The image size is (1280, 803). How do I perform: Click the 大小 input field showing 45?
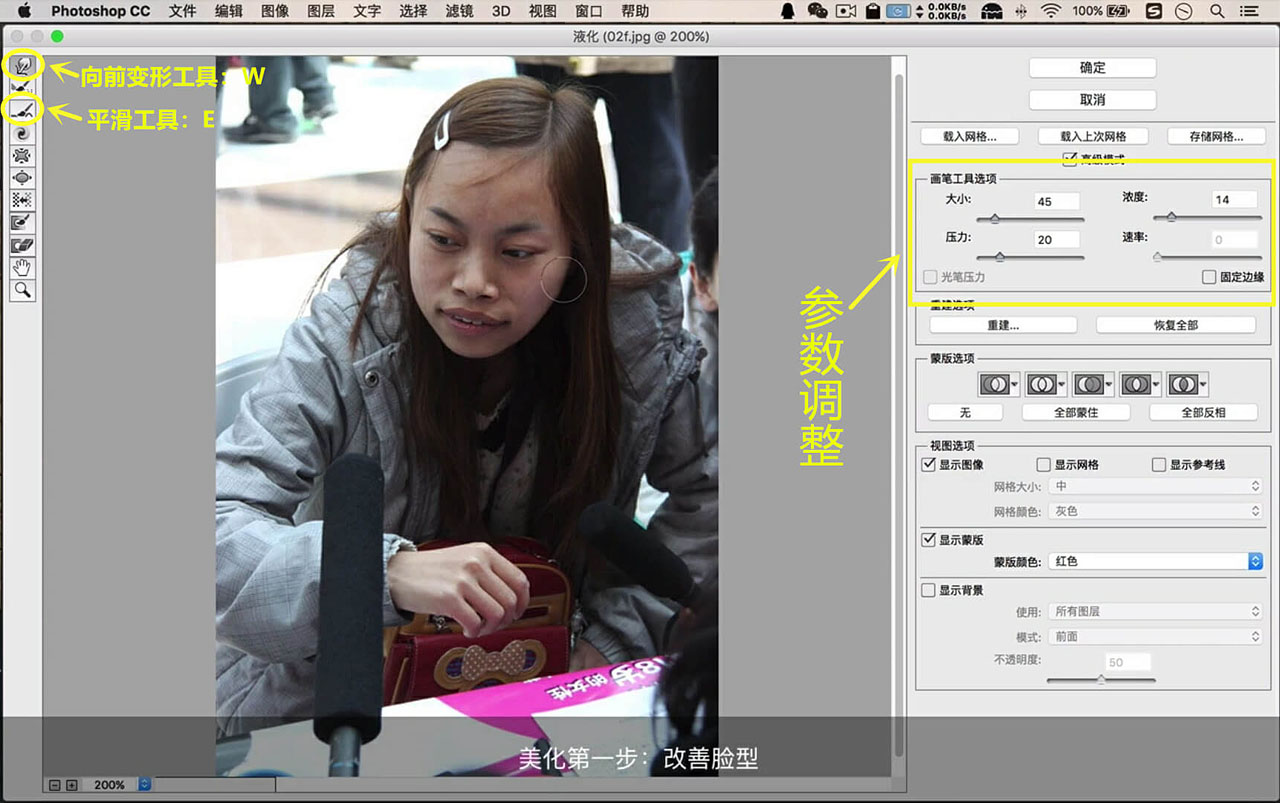1056,201
